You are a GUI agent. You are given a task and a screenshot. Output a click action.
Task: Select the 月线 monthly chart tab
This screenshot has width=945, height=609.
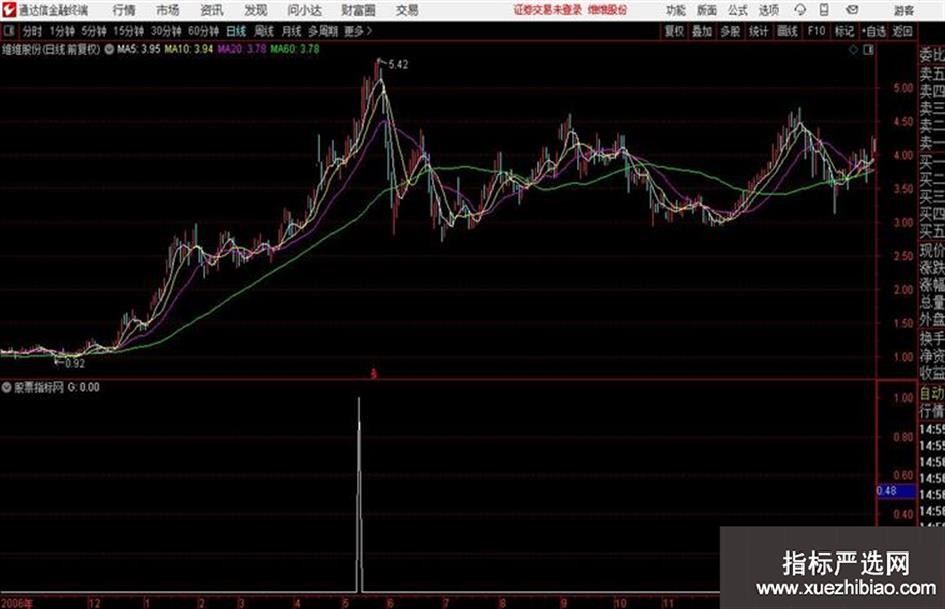click(x=292, y=31)
